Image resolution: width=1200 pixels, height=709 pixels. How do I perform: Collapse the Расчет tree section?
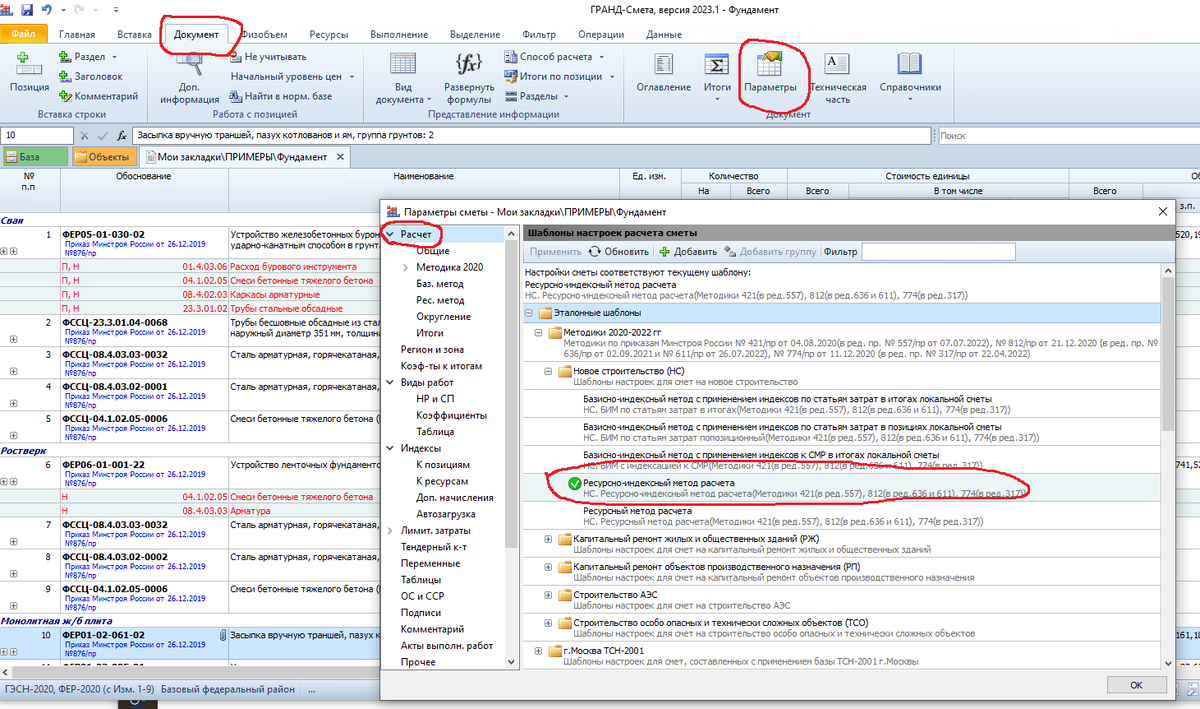coord(390,234)
